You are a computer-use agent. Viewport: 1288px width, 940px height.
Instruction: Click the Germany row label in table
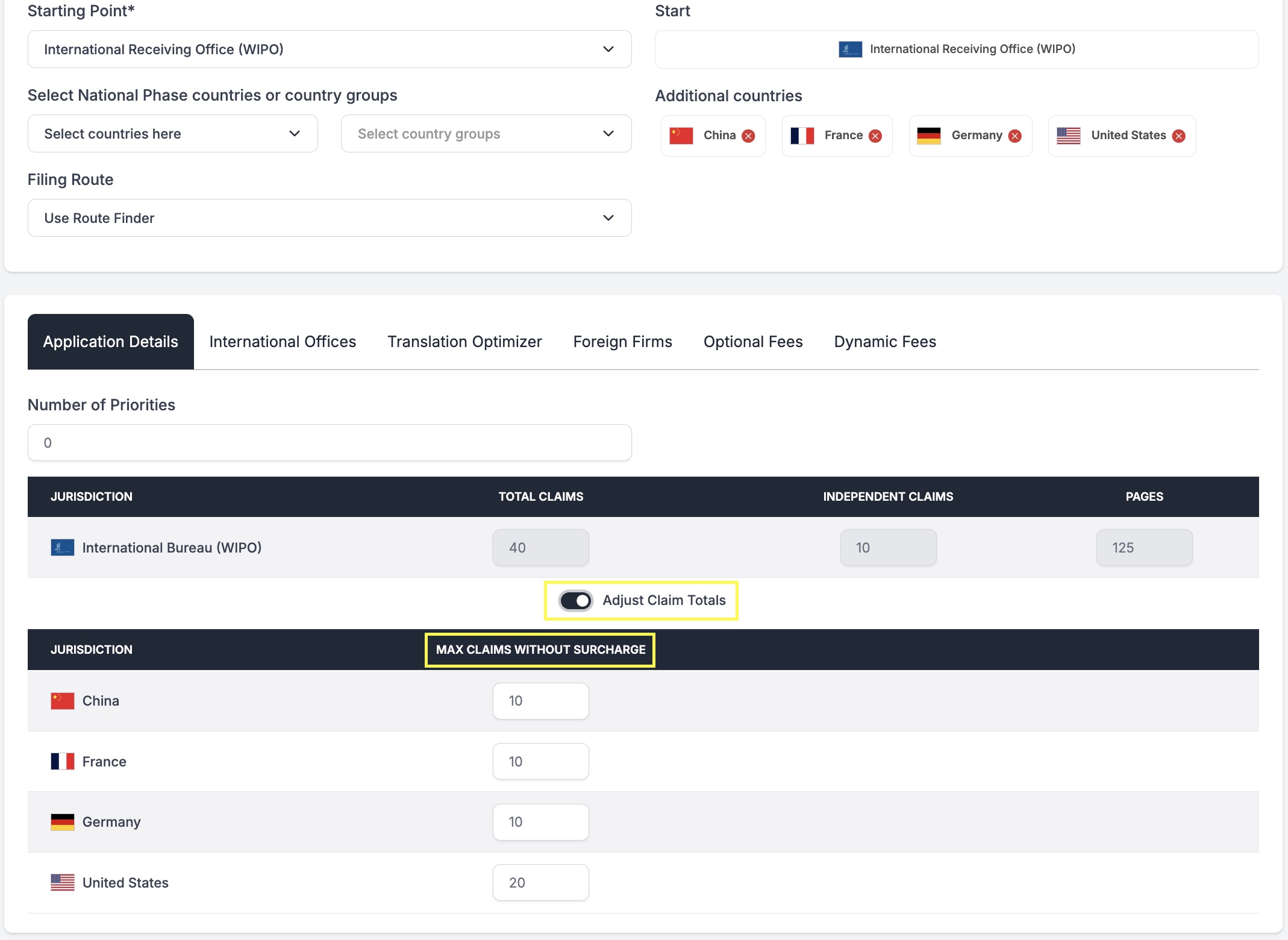pyautogui.click(x=111, y=822)
